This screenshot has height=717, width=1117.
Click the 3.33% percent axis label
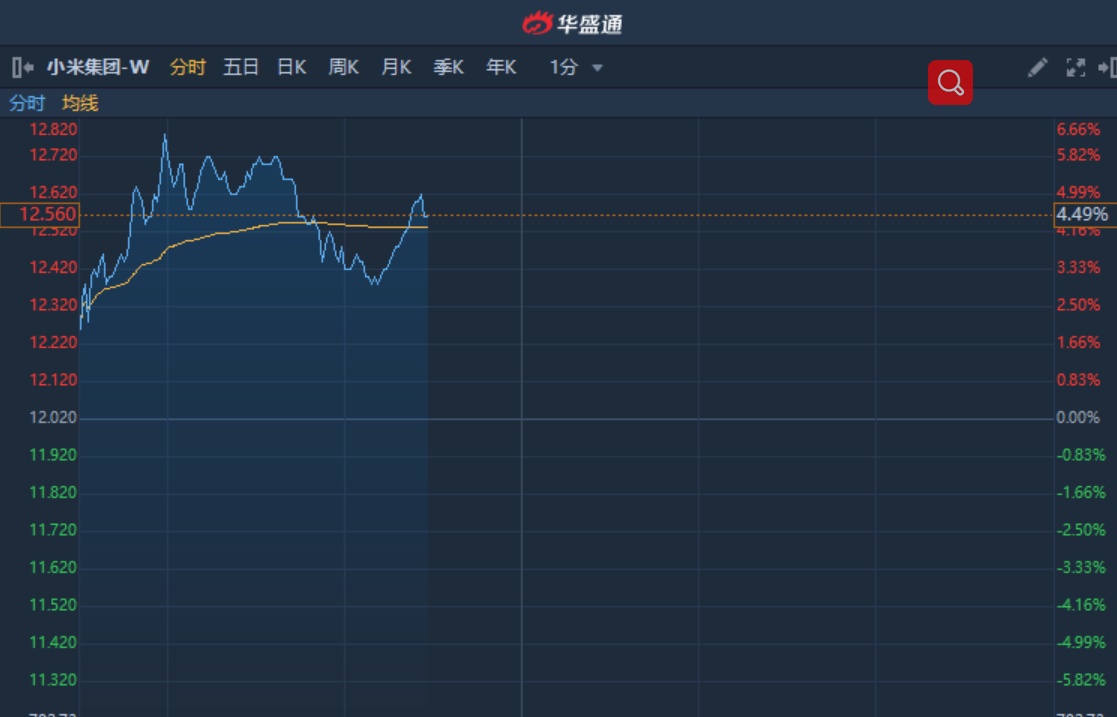click(x=1079, y=267)
